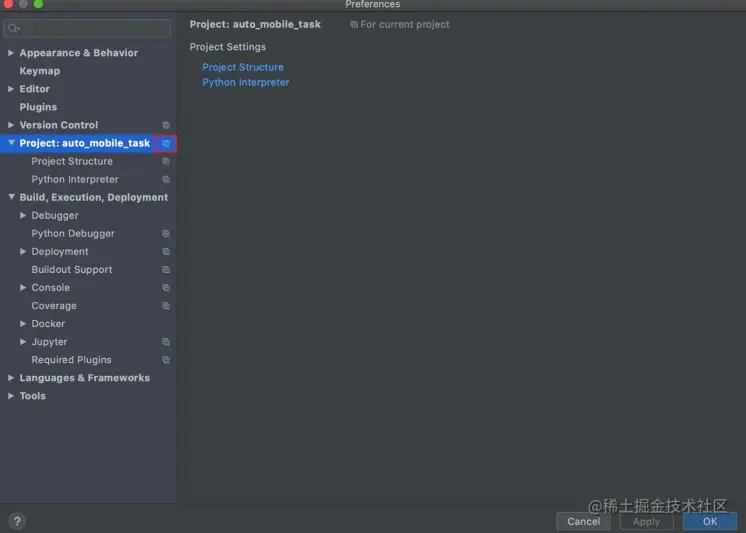Open help with the question mark button
The height and width of the screenshot is (533, 746).
[x=17, y=521]
